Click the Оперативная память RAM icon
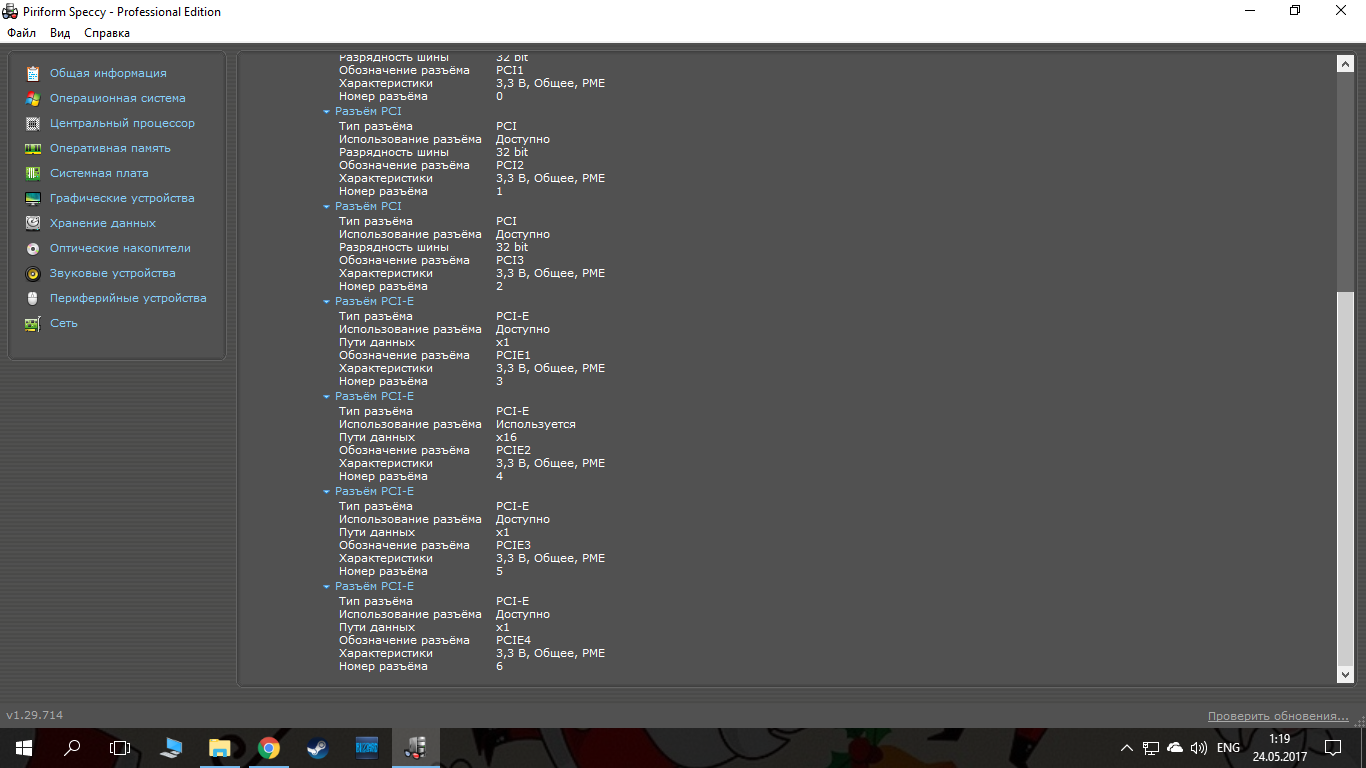The width and height of the screenshot is (1366, 768). tap(33, 148)
